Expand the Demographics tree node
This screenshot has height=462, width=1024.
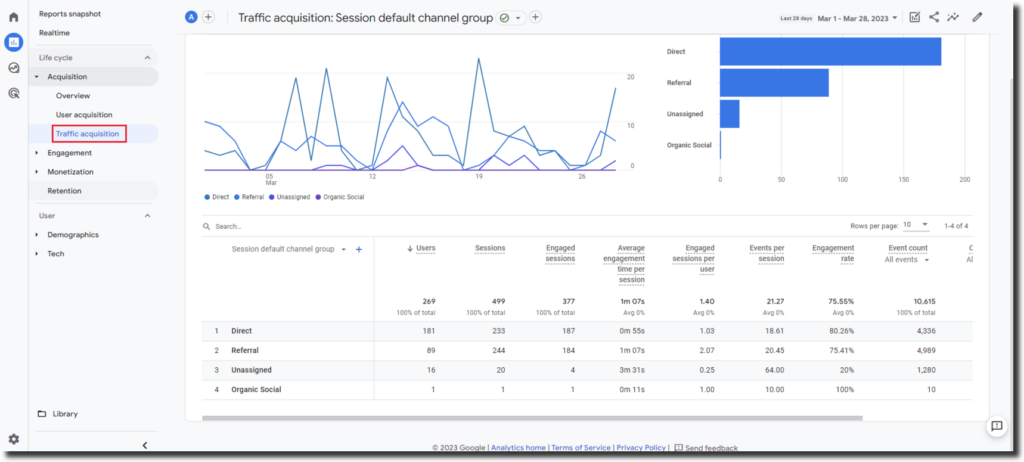click(37, 235)
